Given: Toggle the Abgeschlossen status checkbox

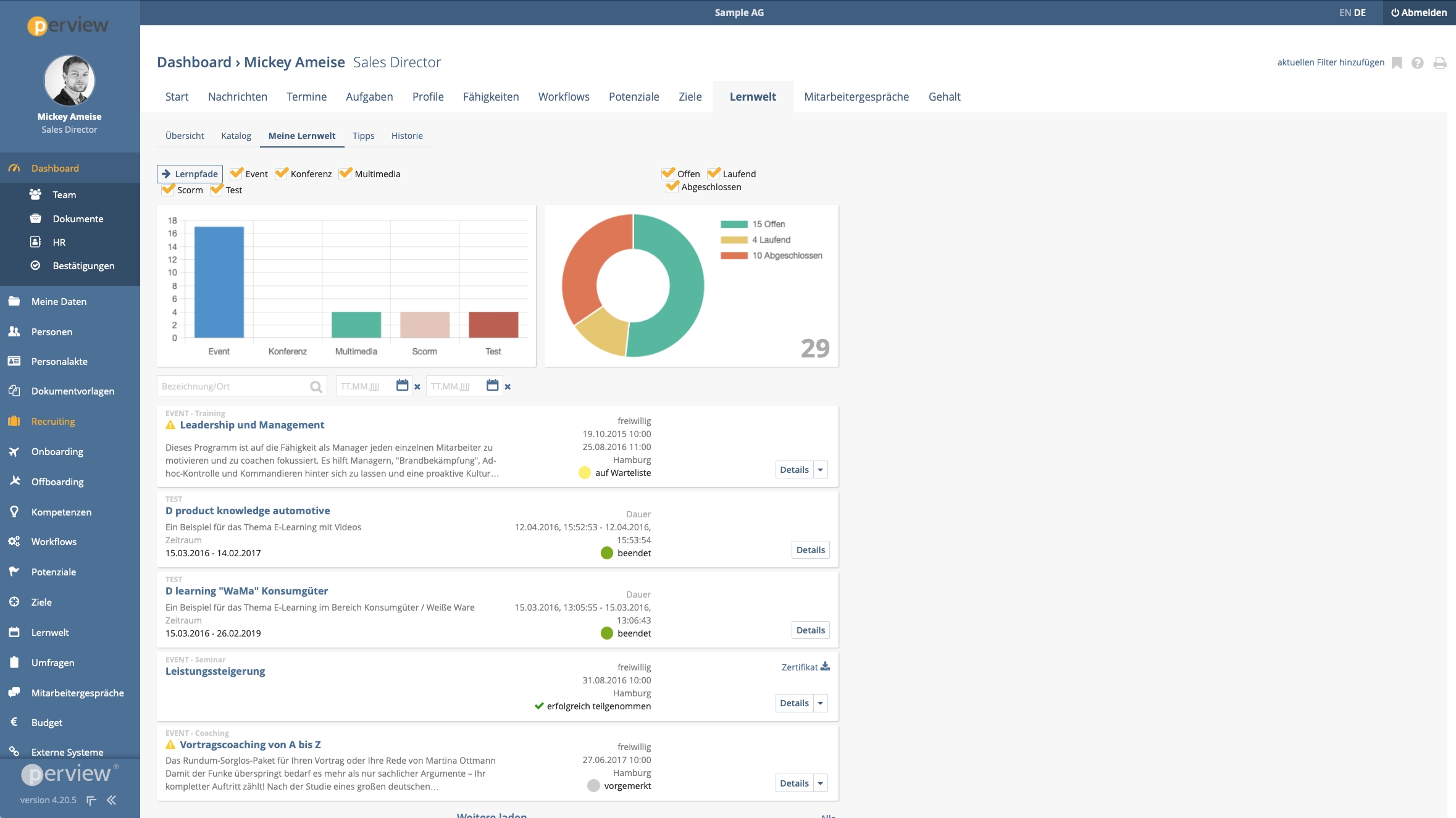Looking at the screenshot, I should (x=672, y=186).
